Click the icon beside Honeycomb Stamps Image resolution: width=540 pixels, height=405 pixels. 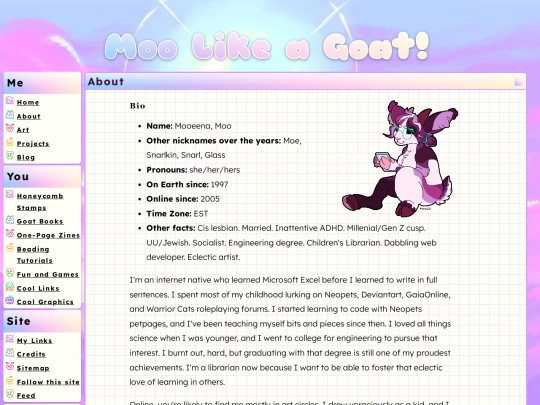[10, 194]
